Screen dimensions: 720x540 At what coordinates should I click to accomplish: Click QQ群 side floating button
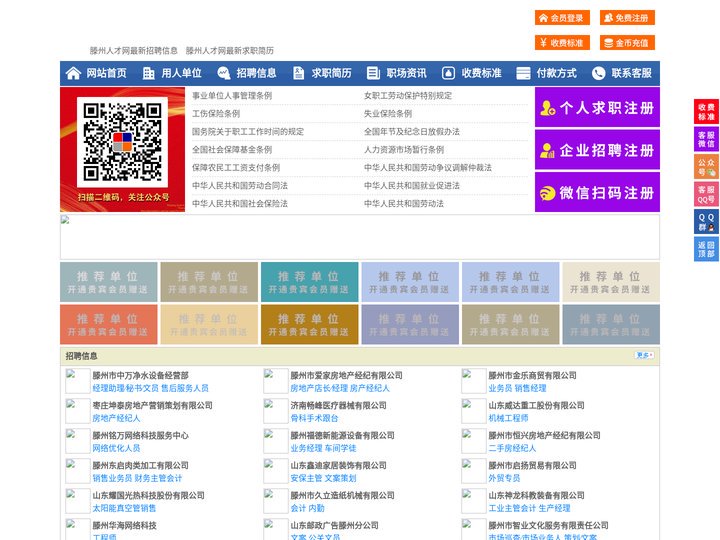click(x=706, y=222)
